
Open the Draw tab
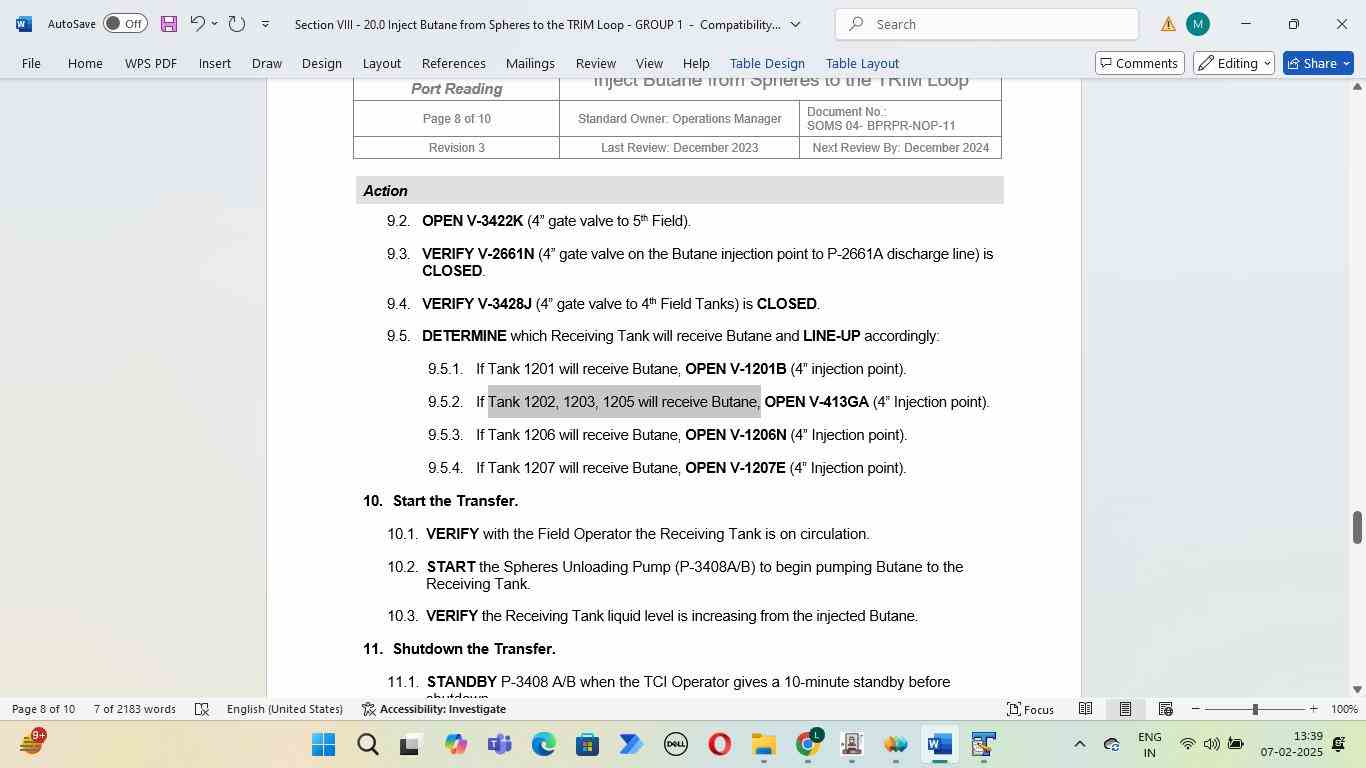(266, 63)
